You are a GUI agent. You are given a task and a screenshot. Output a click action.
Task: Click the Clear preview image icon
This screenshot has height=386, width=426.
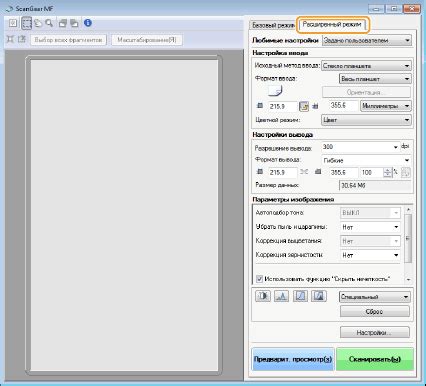click(13, 23)
